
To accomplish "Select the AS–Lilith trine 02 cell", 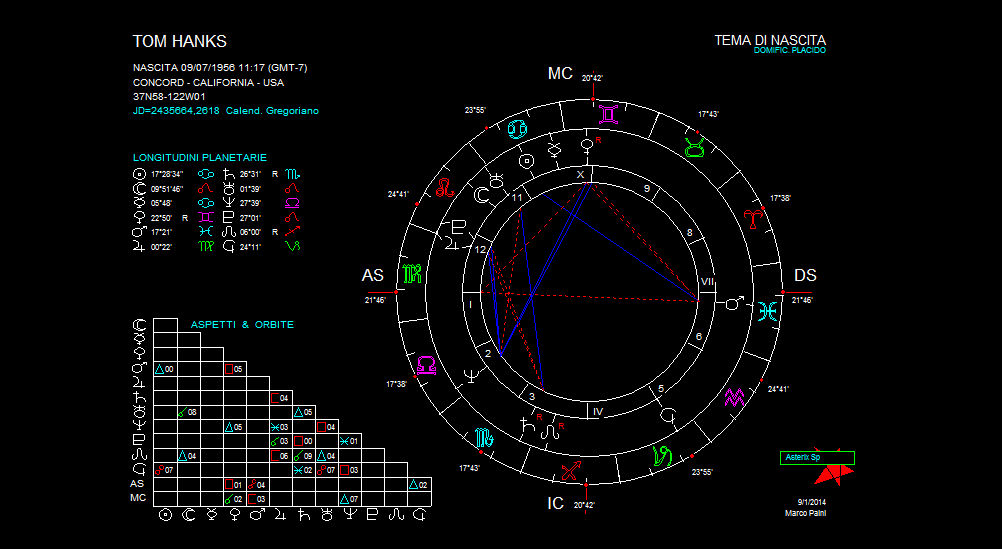I will (x=419, y=484).
